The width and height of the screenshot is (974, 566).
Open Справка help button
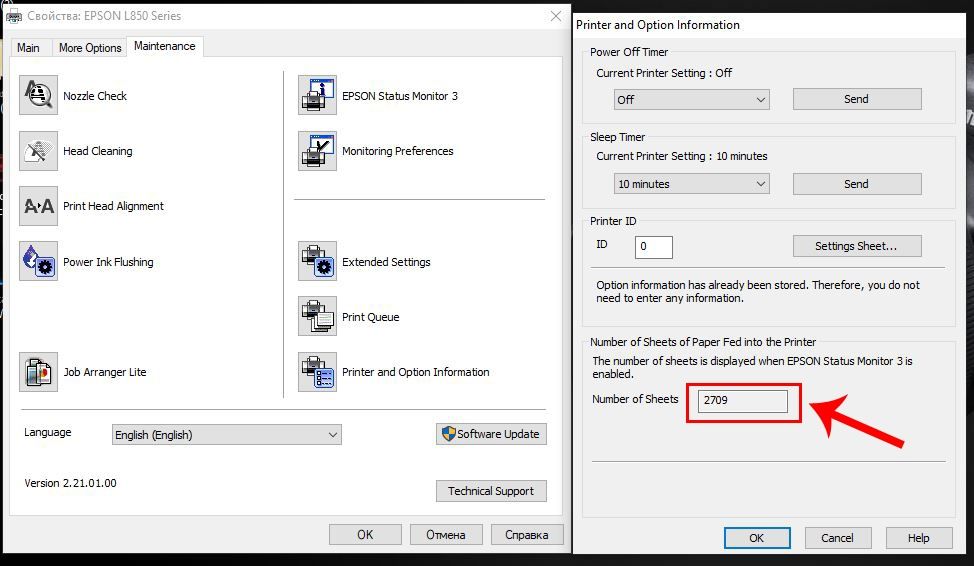(x=527, y=534)
